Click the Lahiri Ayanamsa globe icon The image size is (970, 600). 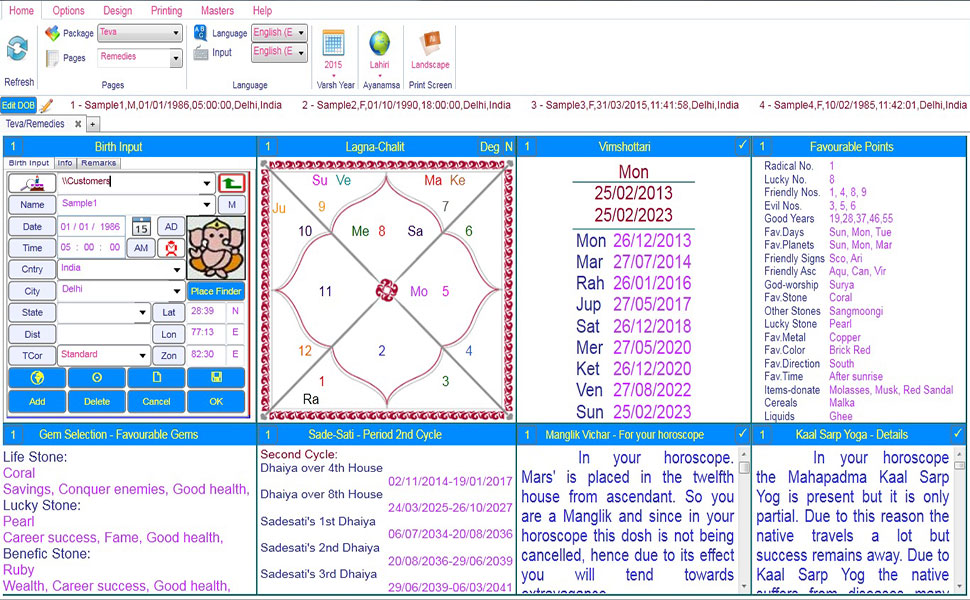(x=380, y=43)
